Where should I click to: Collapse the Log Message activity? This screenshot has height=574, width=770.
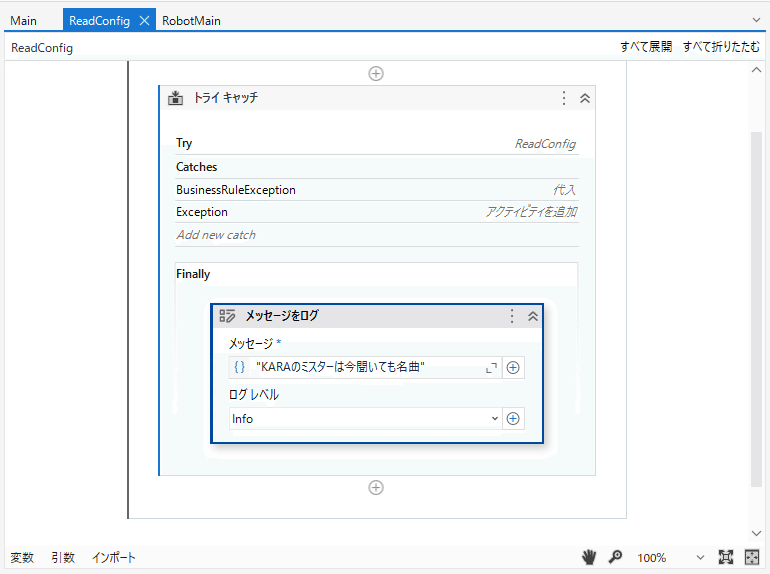tap(533, 316)
